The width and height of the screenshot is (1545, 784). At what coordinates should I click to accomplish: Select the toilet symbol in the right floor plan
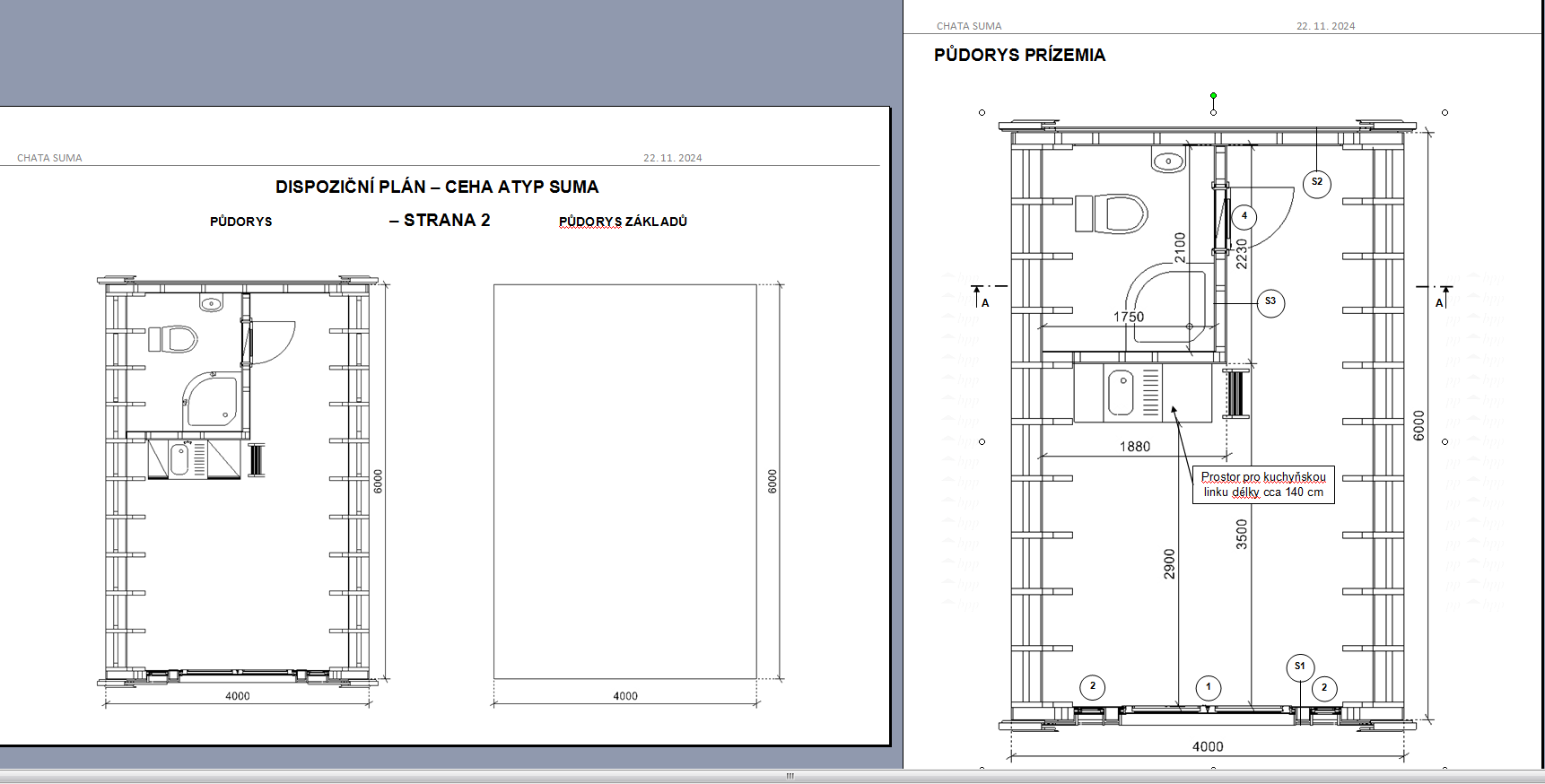pyautogui.click(x=1113, y=214)
